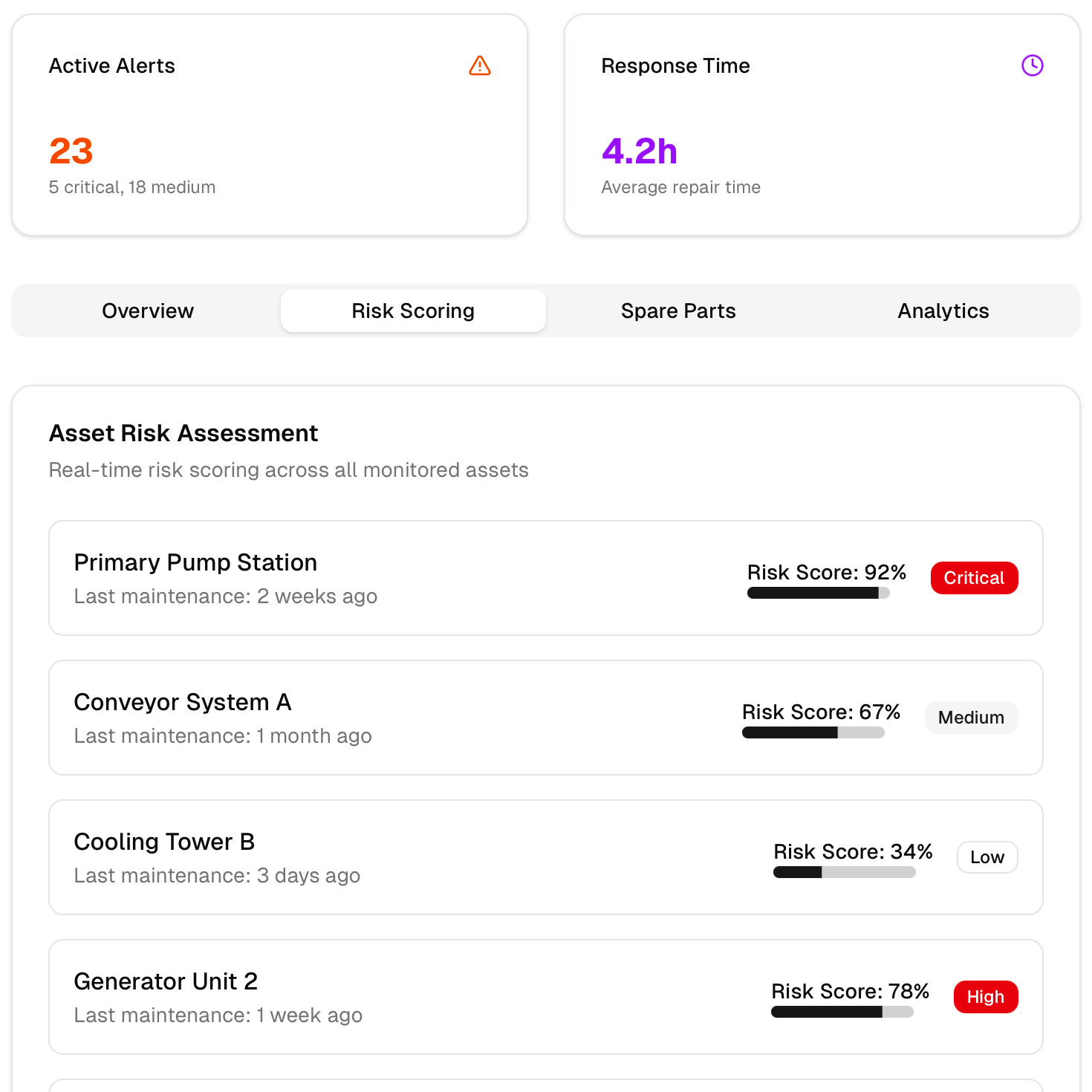Image resolution: width=1092 pixels, height=1092 pixels.
Task: Switch to the Overview tab
Action: (148, 311)
